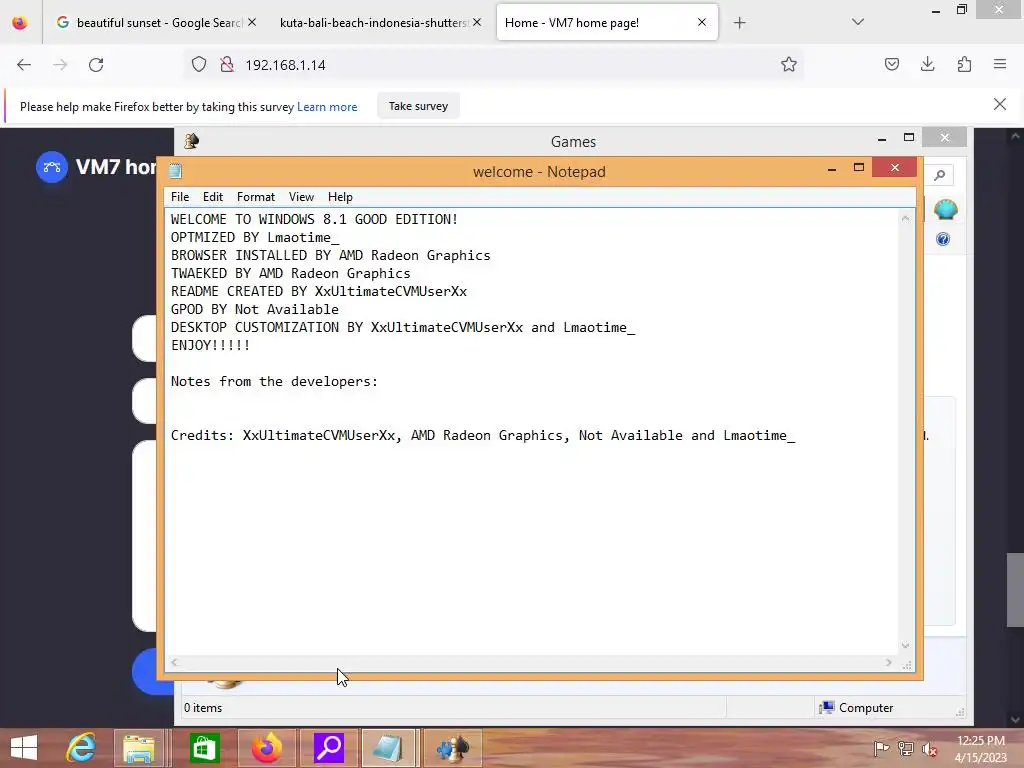Image resolution: width=1024 pixels, height=768 pixels.
Task: Open Action Center flag in system tray
Action: tap(881, 749)
